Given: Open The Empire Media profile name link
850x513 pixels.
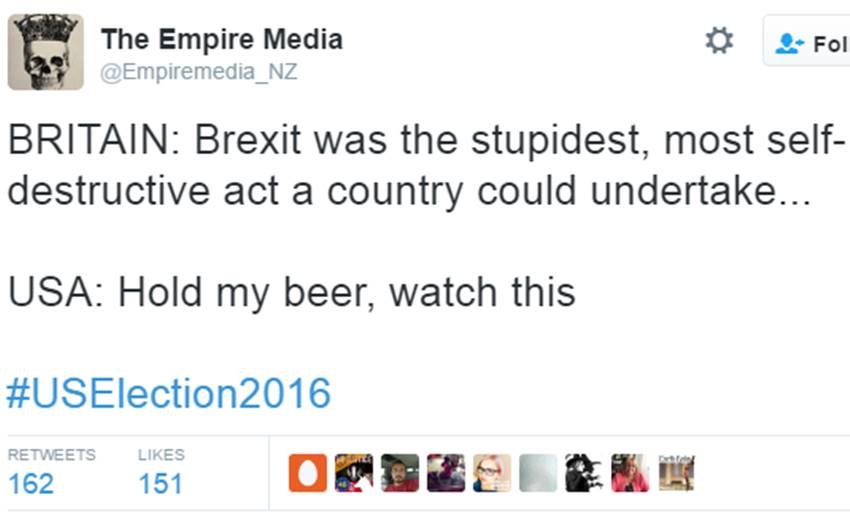Looking at the screenshot, I should click(221, 39).
